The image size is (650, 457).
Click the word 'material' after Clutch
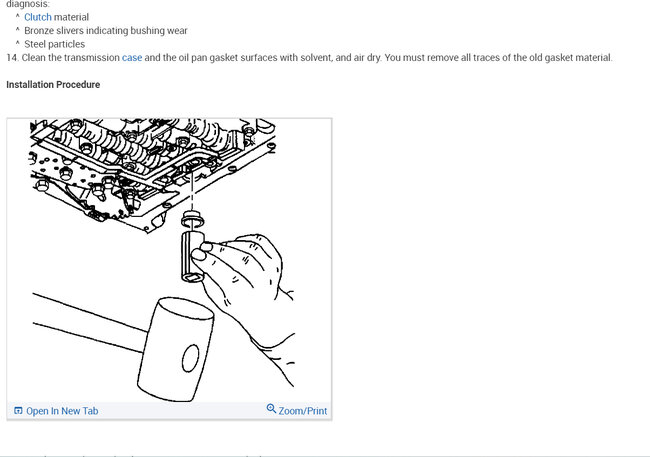71,17
